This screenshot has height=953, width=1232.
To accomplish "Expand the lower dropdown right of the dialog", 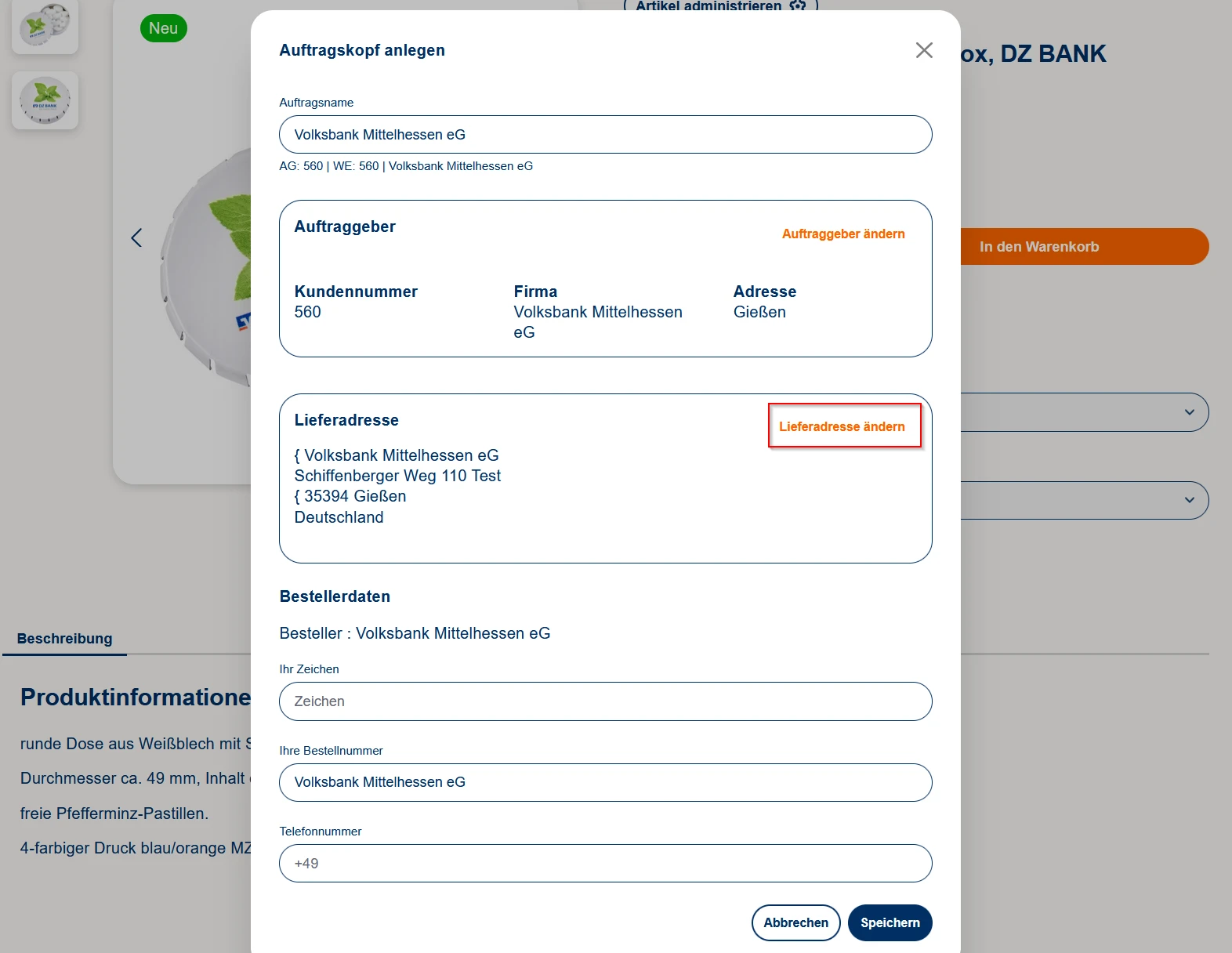I will point(1188,500).
